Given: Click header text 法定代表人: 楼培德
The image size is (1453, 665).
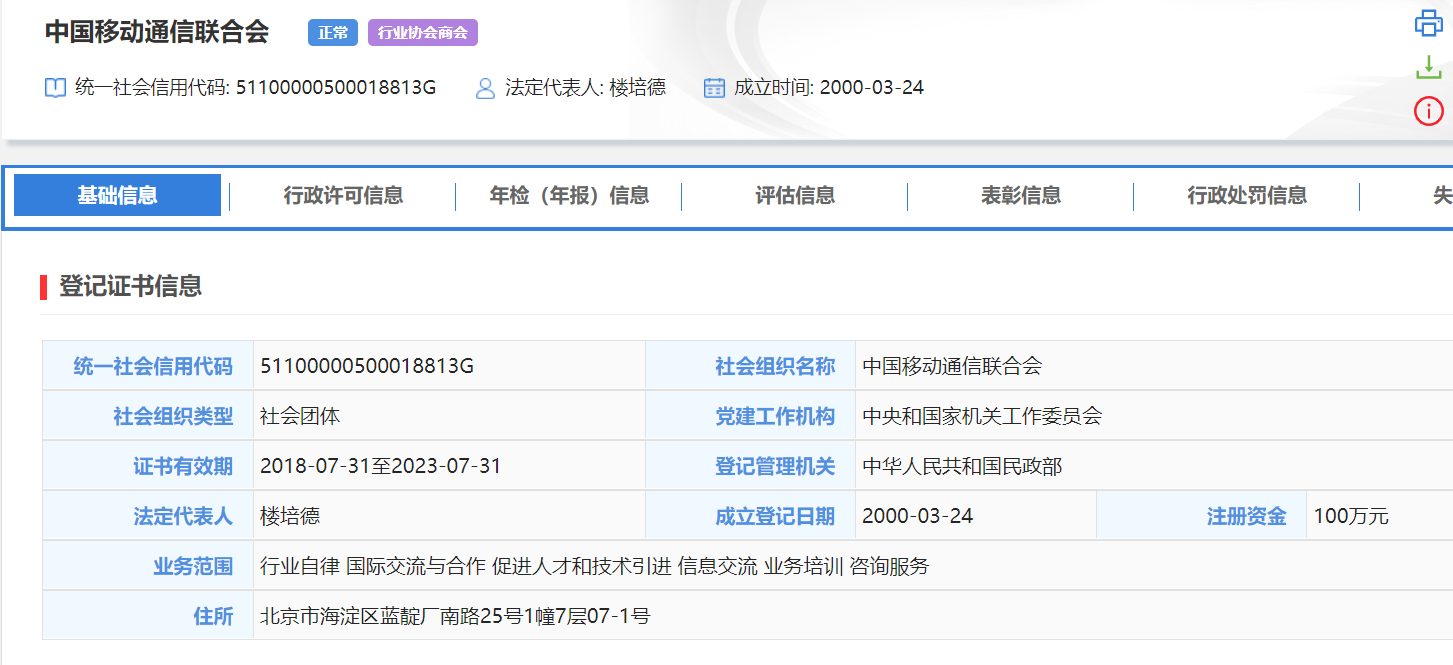Looking at the screenshot, I should click(585, 87).
